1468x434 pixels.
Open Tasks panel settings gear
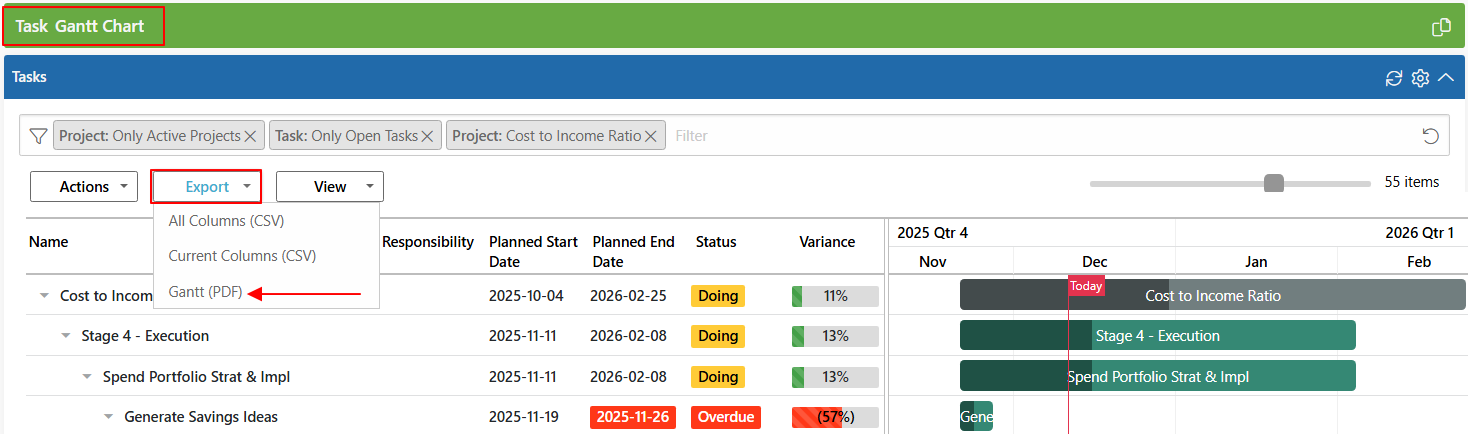[1420, 78]
